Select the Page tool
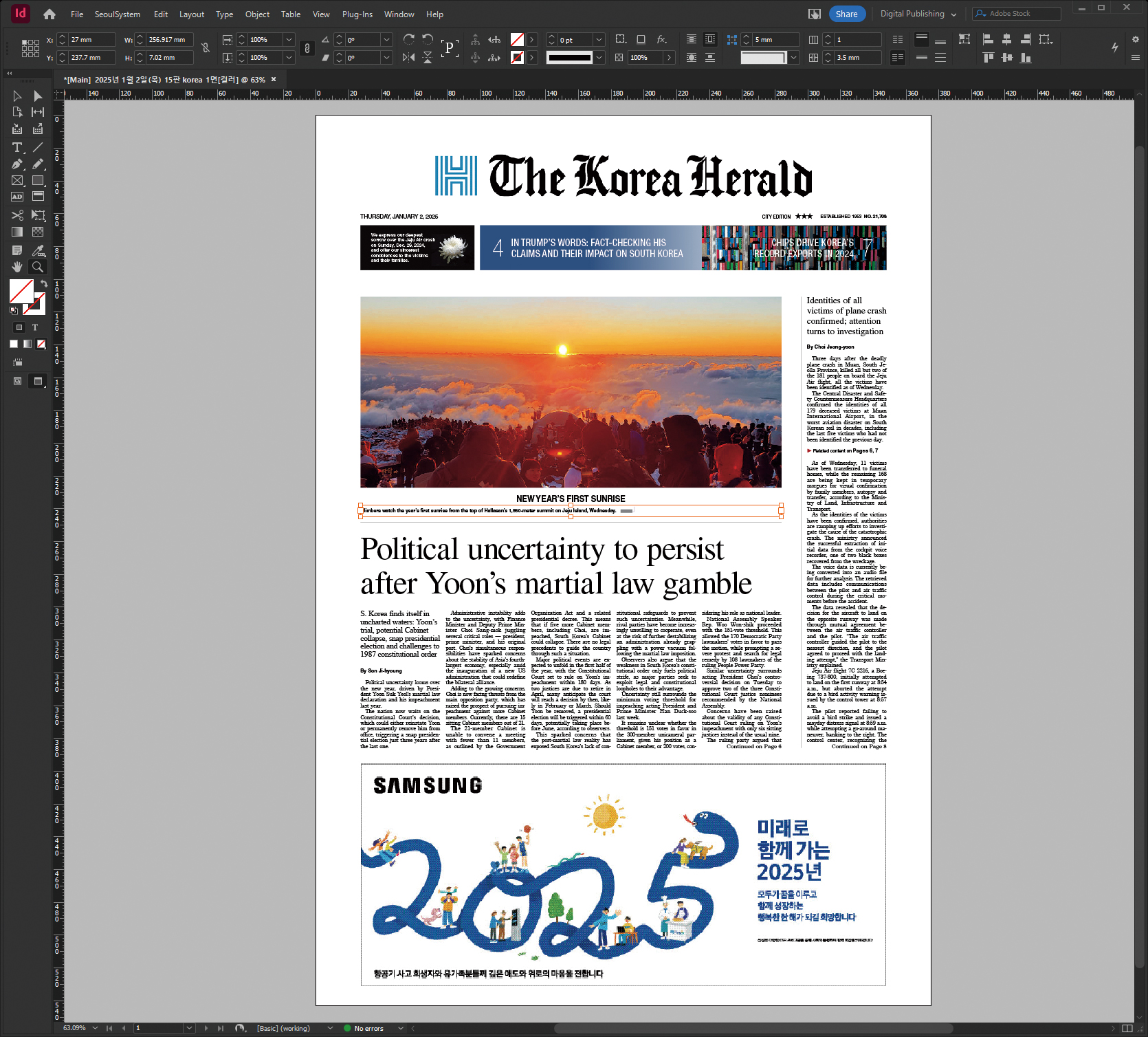 tap(17, 112)
